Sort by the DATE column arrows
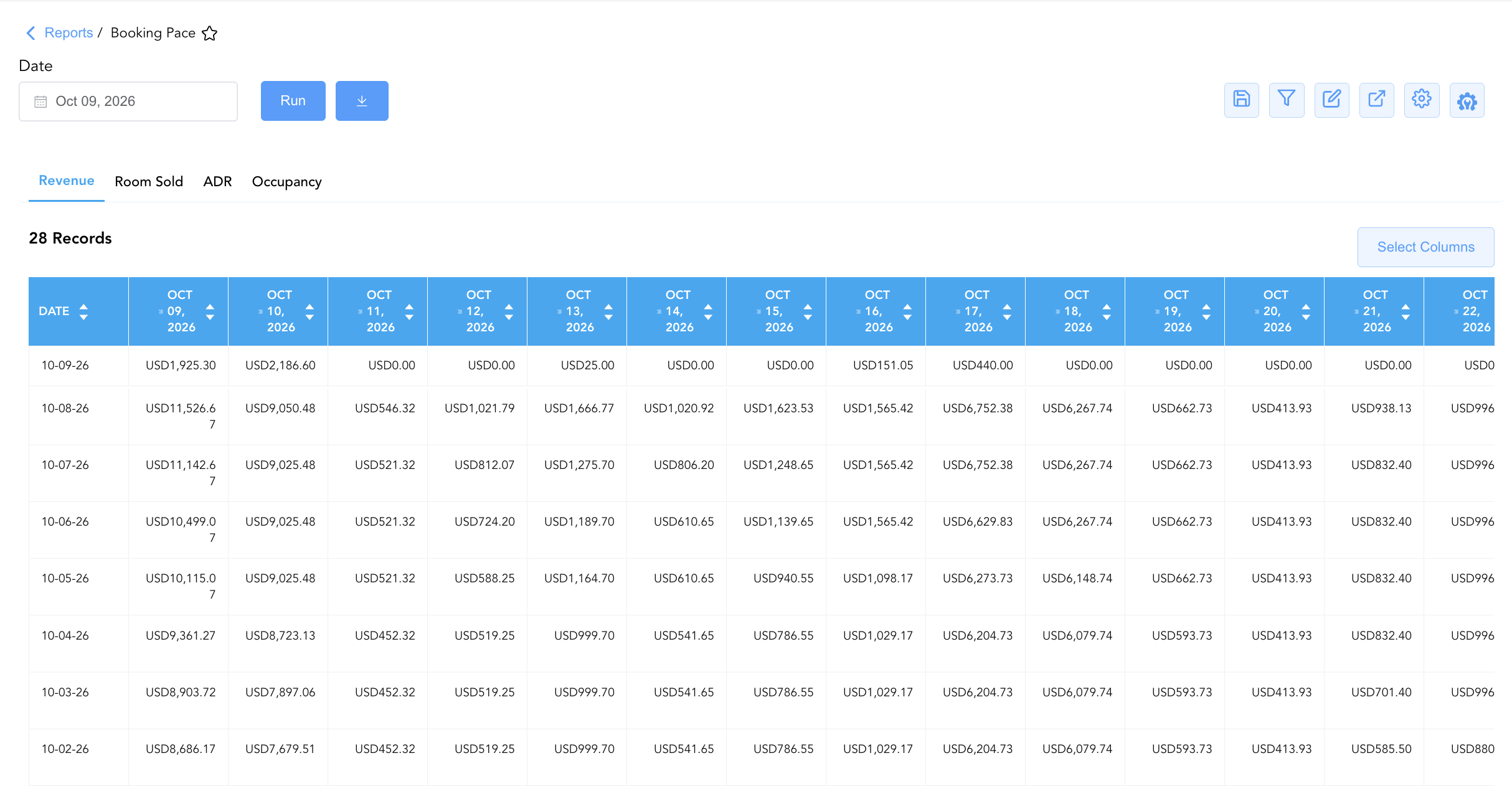 83,311
